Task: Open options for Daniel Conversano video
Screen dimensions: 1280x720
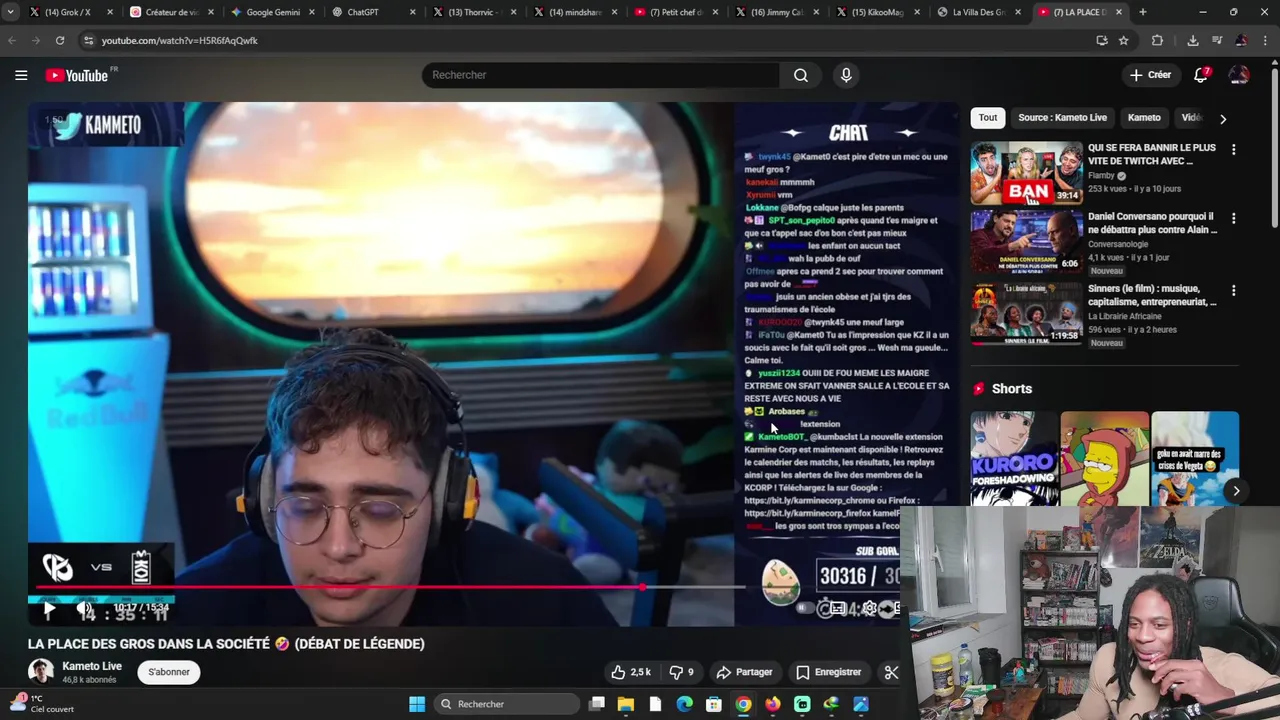Action: click(1233, 218)
